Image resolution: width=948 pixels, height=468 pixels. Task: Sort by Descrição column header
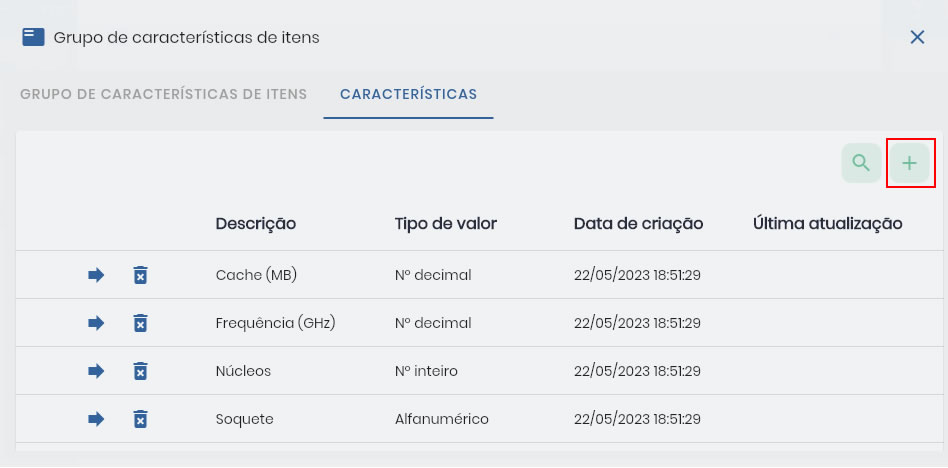[256, 224]
